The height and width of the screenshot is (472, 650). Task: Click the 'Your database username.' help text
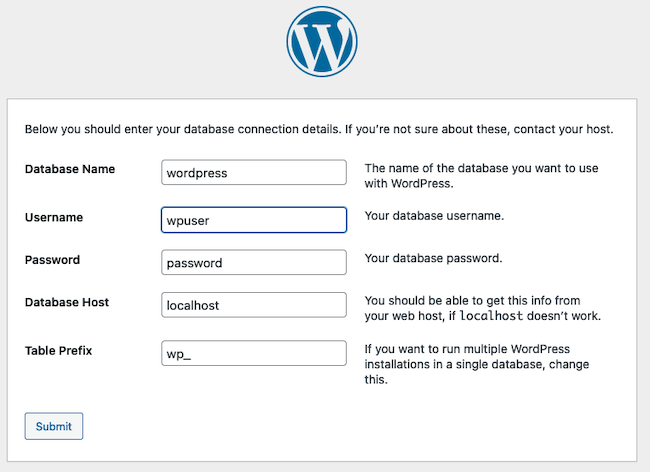tap(434, 216)
